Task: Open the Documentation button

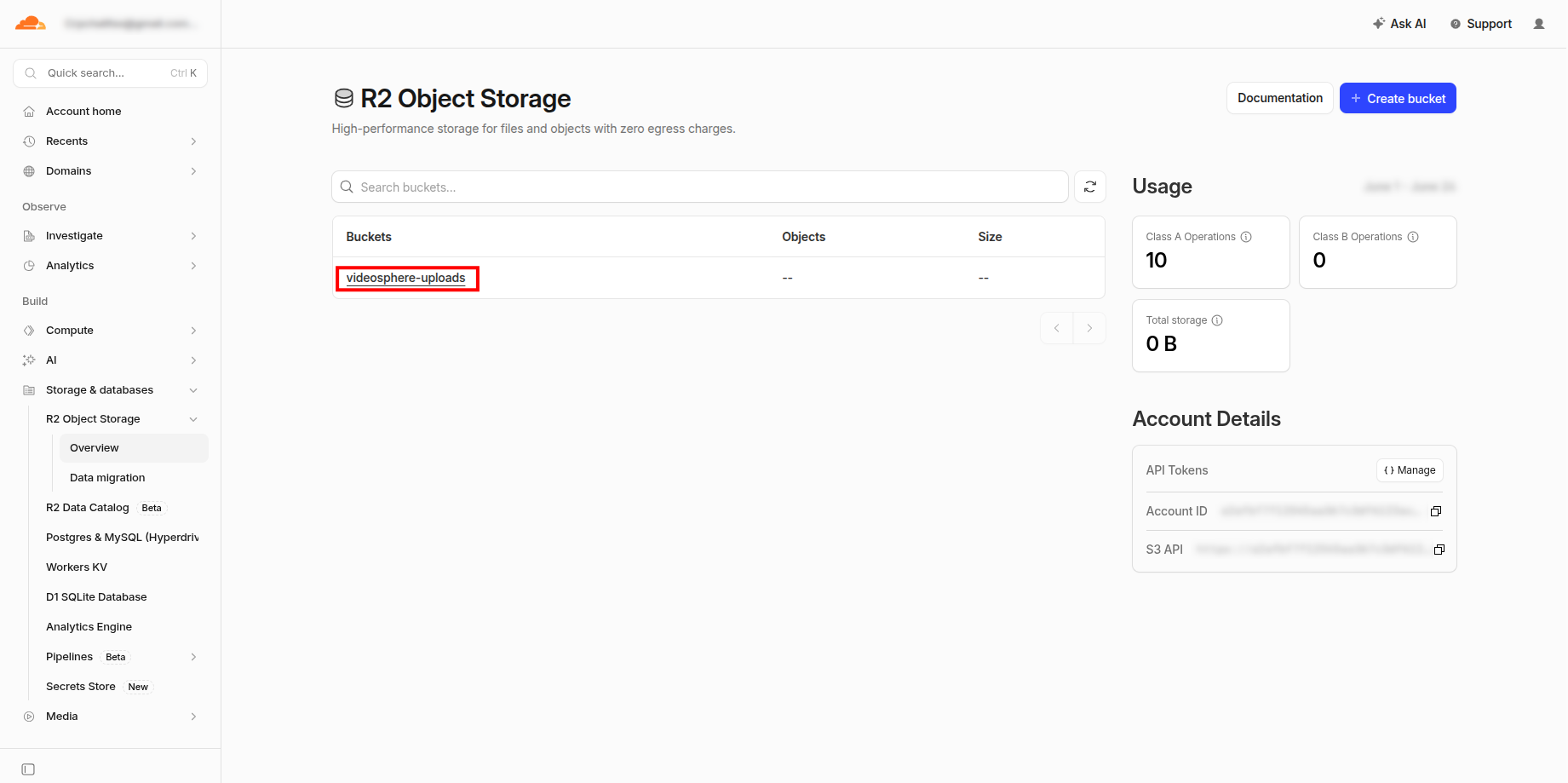Action: [x=1280, y=98]
